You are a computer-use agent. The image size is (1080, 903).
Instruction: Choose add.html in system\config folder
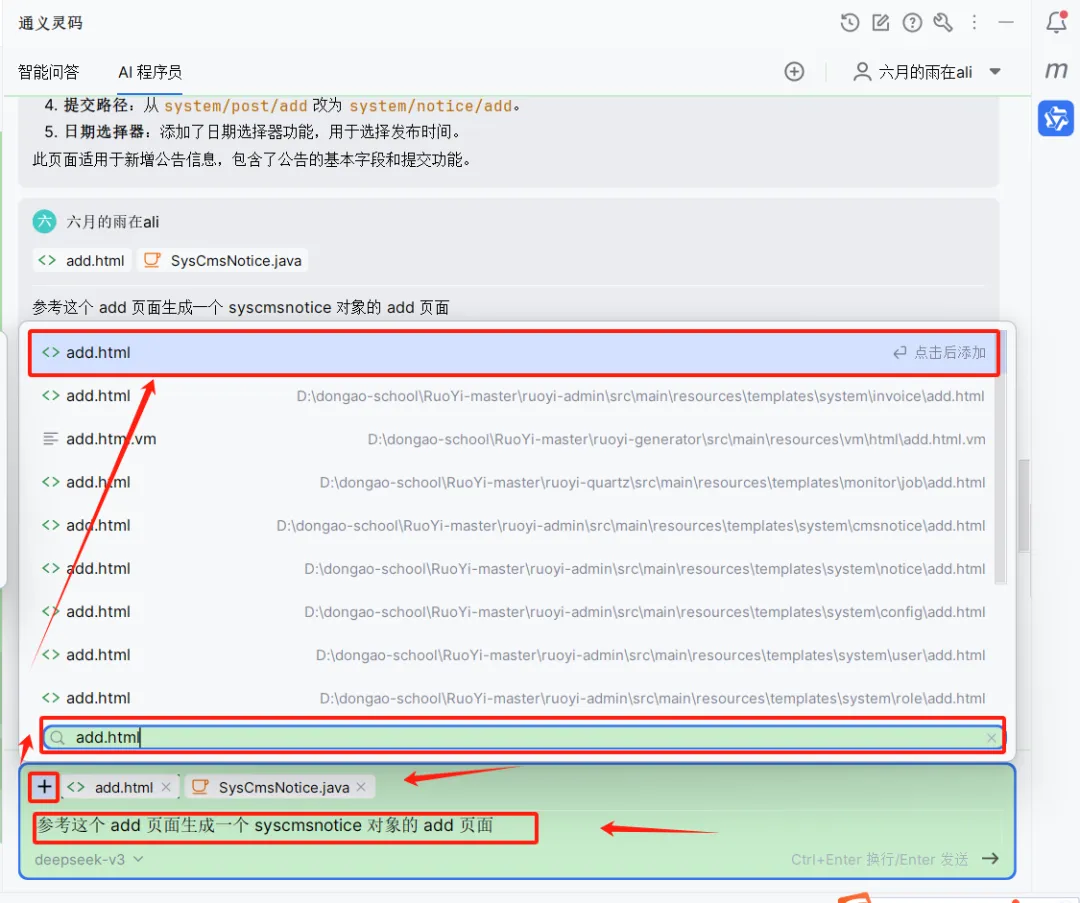point(514,612)
